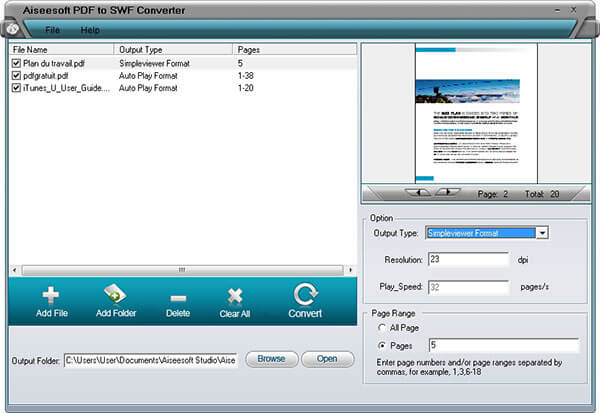Click the Add File plus icon

point(51,295)
